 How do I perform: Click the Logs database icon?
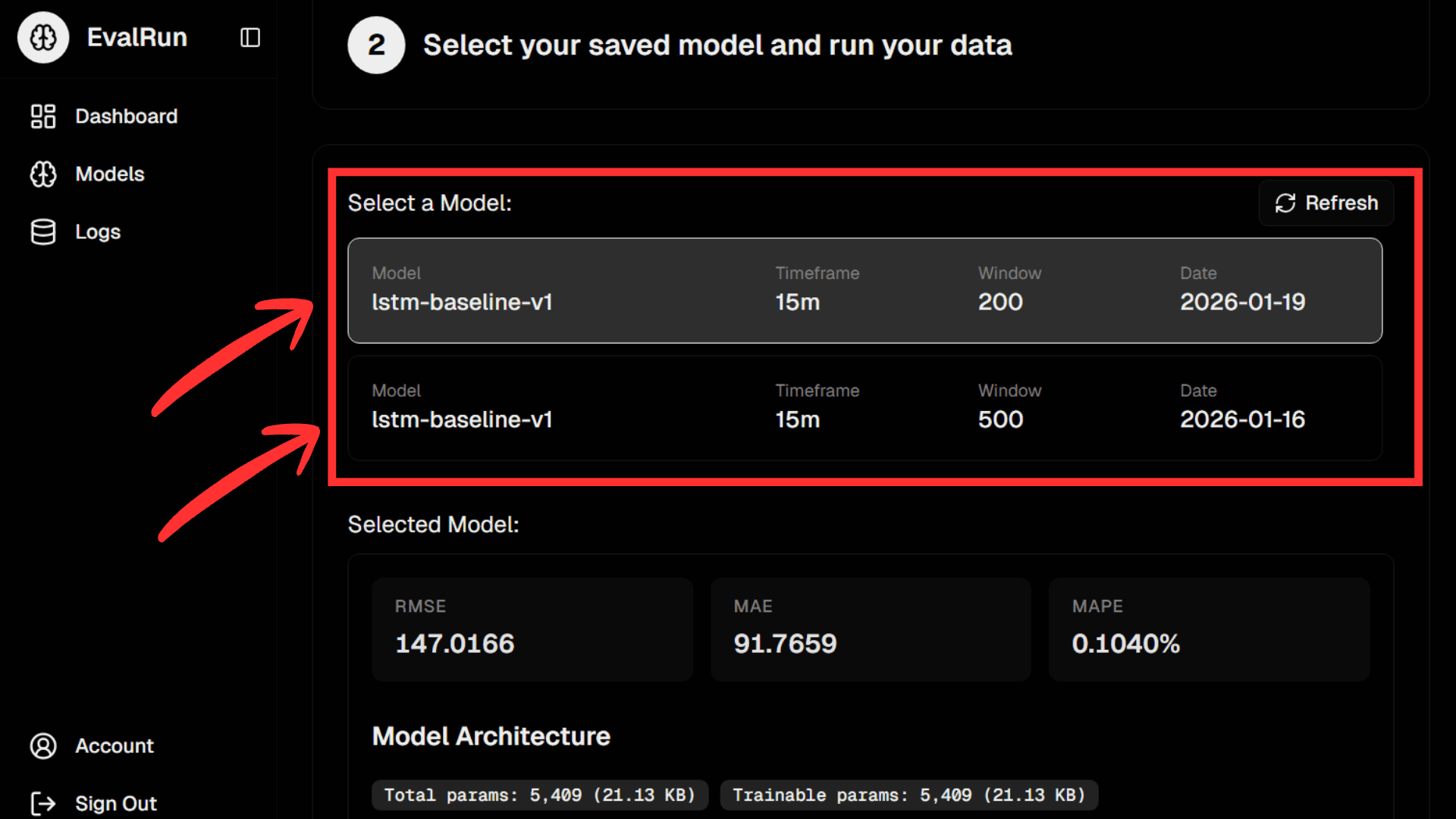coord(43,231)
